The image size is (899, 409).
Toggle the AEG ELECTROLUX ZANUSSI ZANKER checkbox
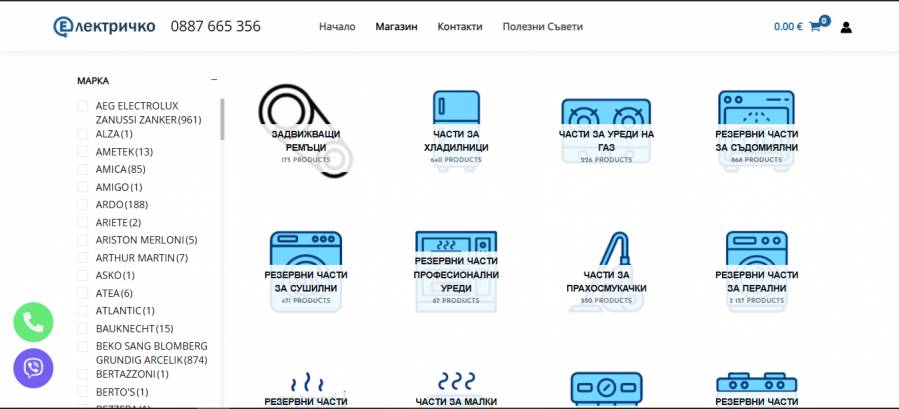[x=83, y=106]
